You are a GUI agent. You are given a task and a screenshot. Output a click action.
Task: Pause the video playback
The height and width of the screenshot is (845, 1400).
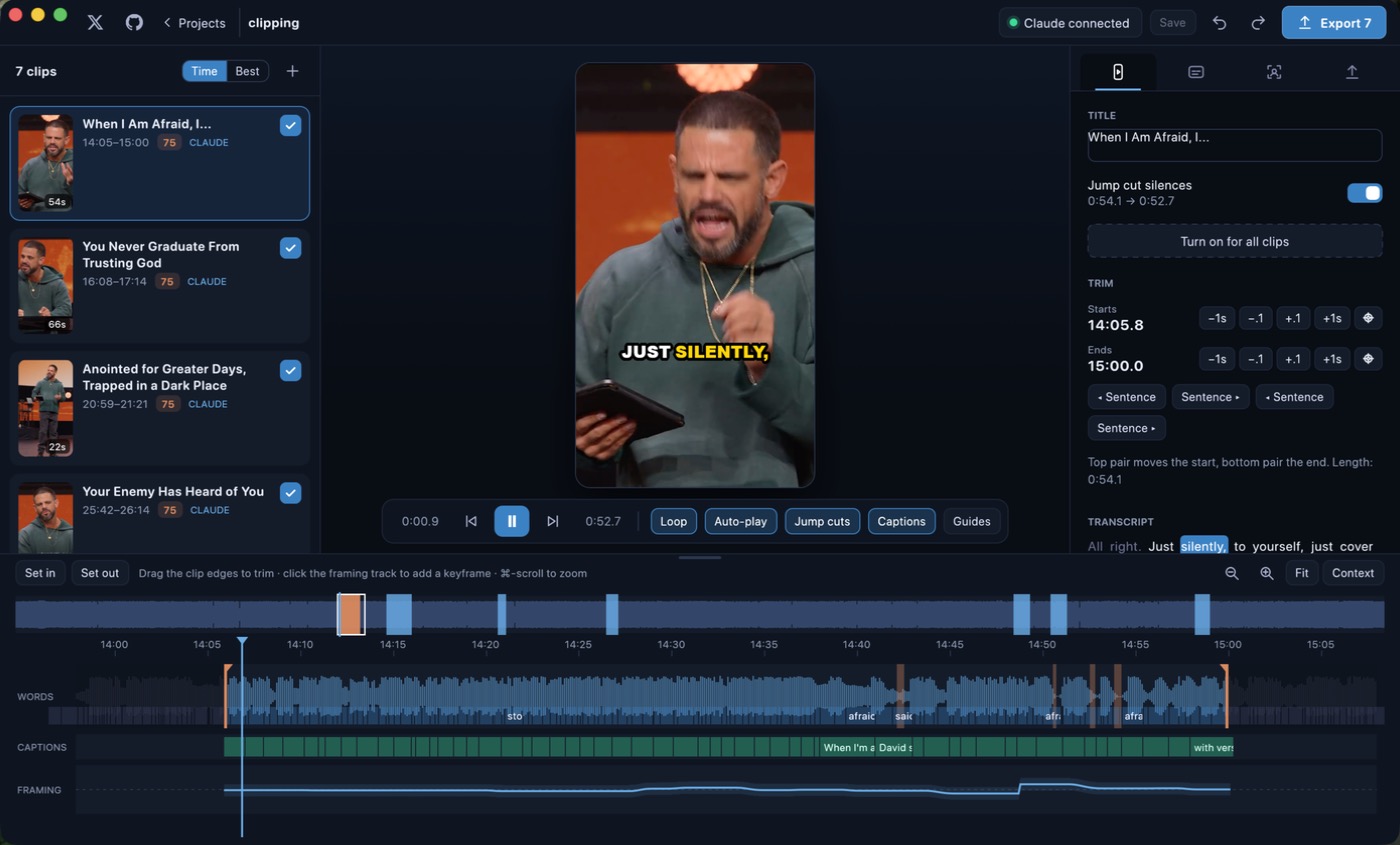pos(511,521)
